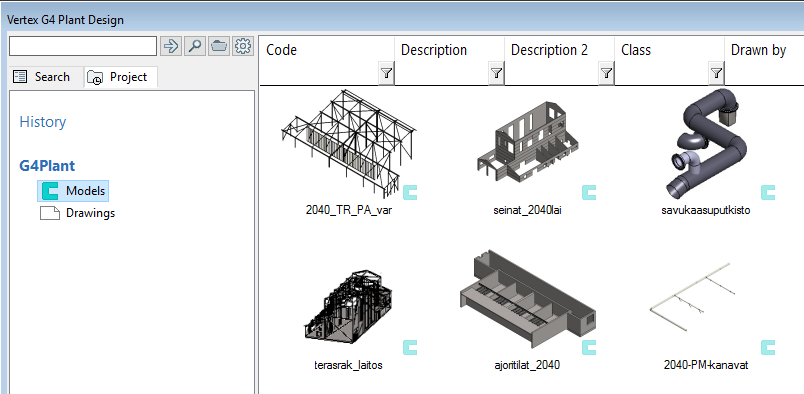Select the terasrak_laitos model thumbnail
The width and height of the screenshot is (804, 394).
[349, 304]
